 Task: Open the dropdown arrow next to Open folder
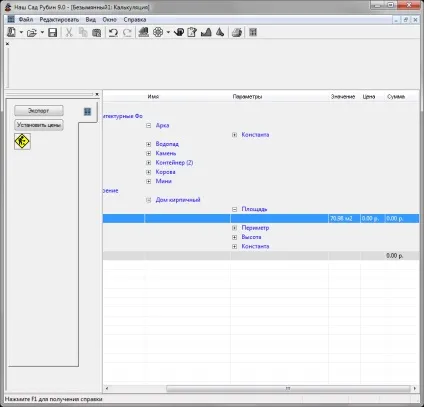tap(42, 33)
